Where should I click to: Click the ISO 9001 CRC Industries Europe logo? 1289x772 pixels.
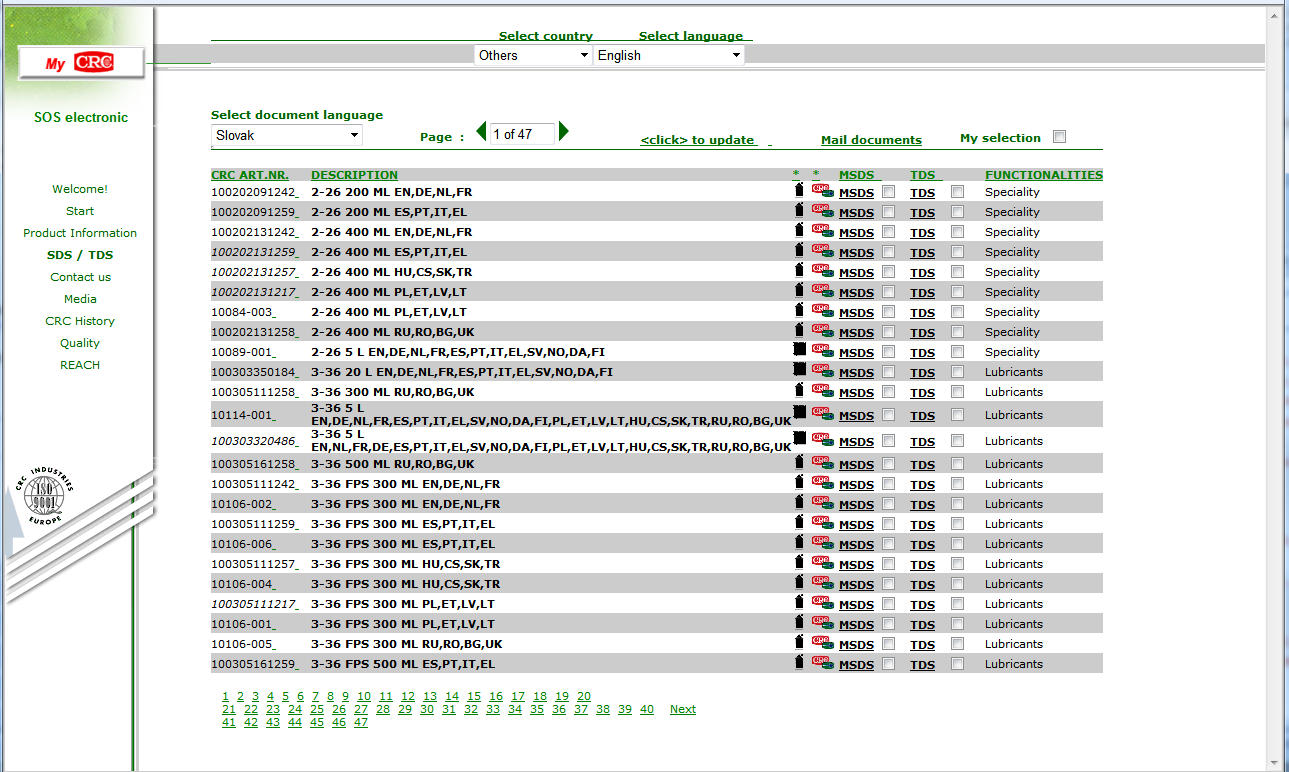(43, 494)
